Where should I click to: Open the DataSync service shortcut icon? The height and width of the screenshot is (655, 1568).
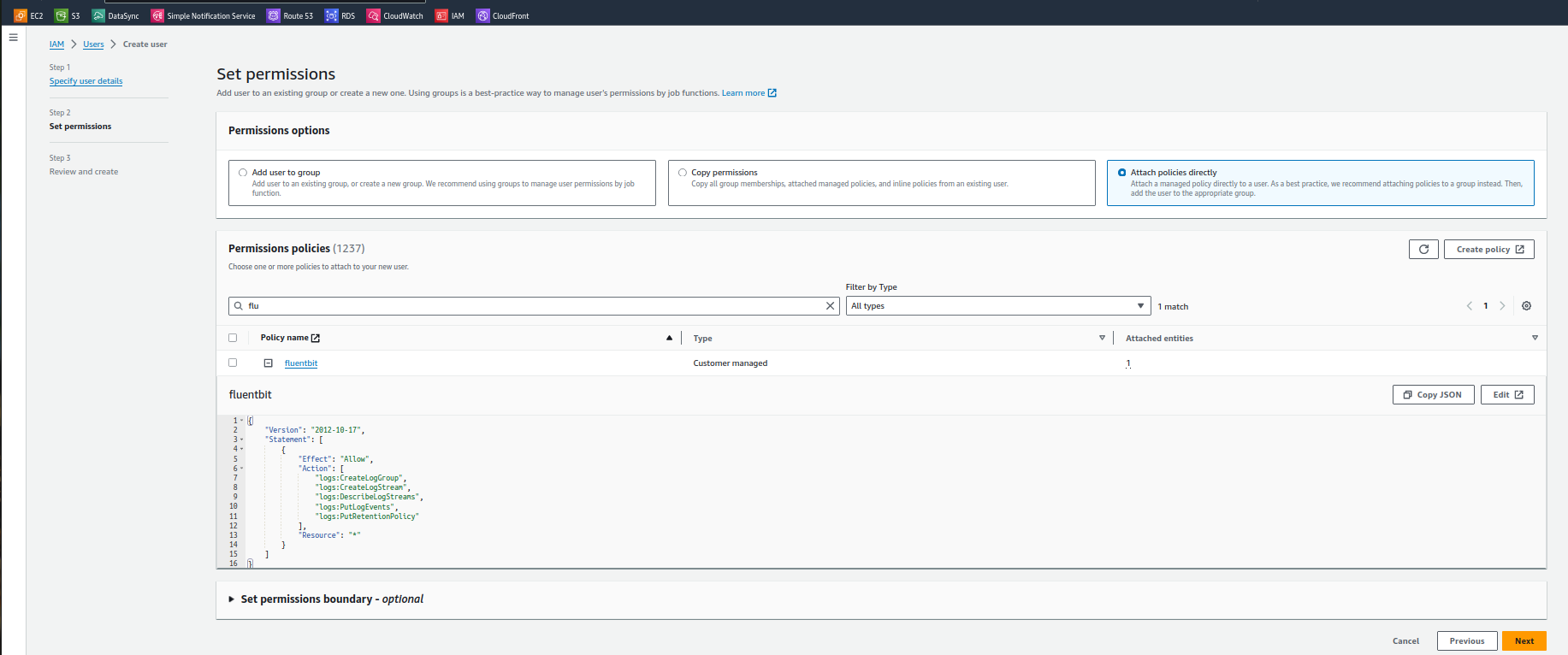(98, 15)
